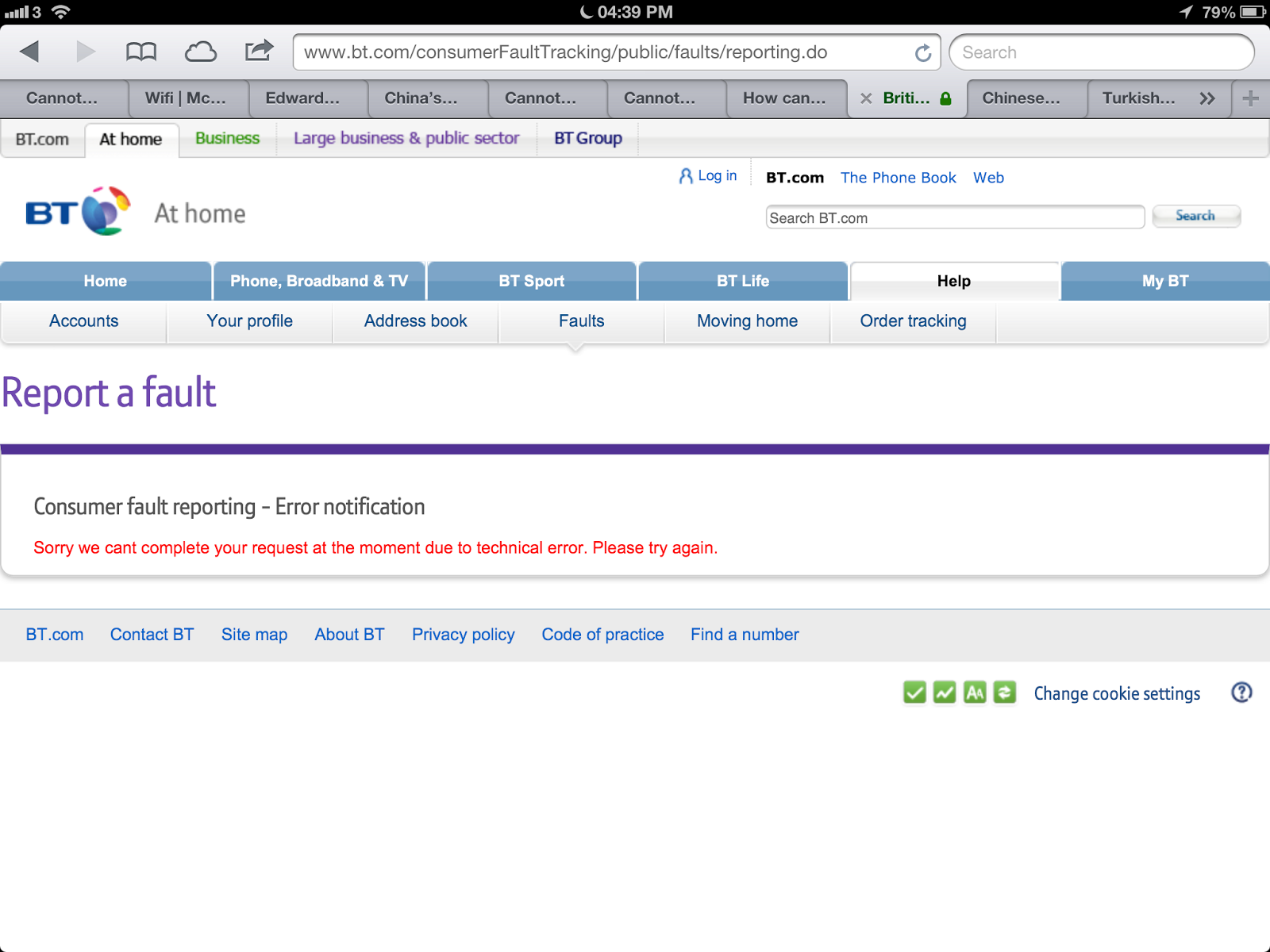Open Phone, Broadband & TV menu
The image size is (1270, 952).
(x=319, y=281)
